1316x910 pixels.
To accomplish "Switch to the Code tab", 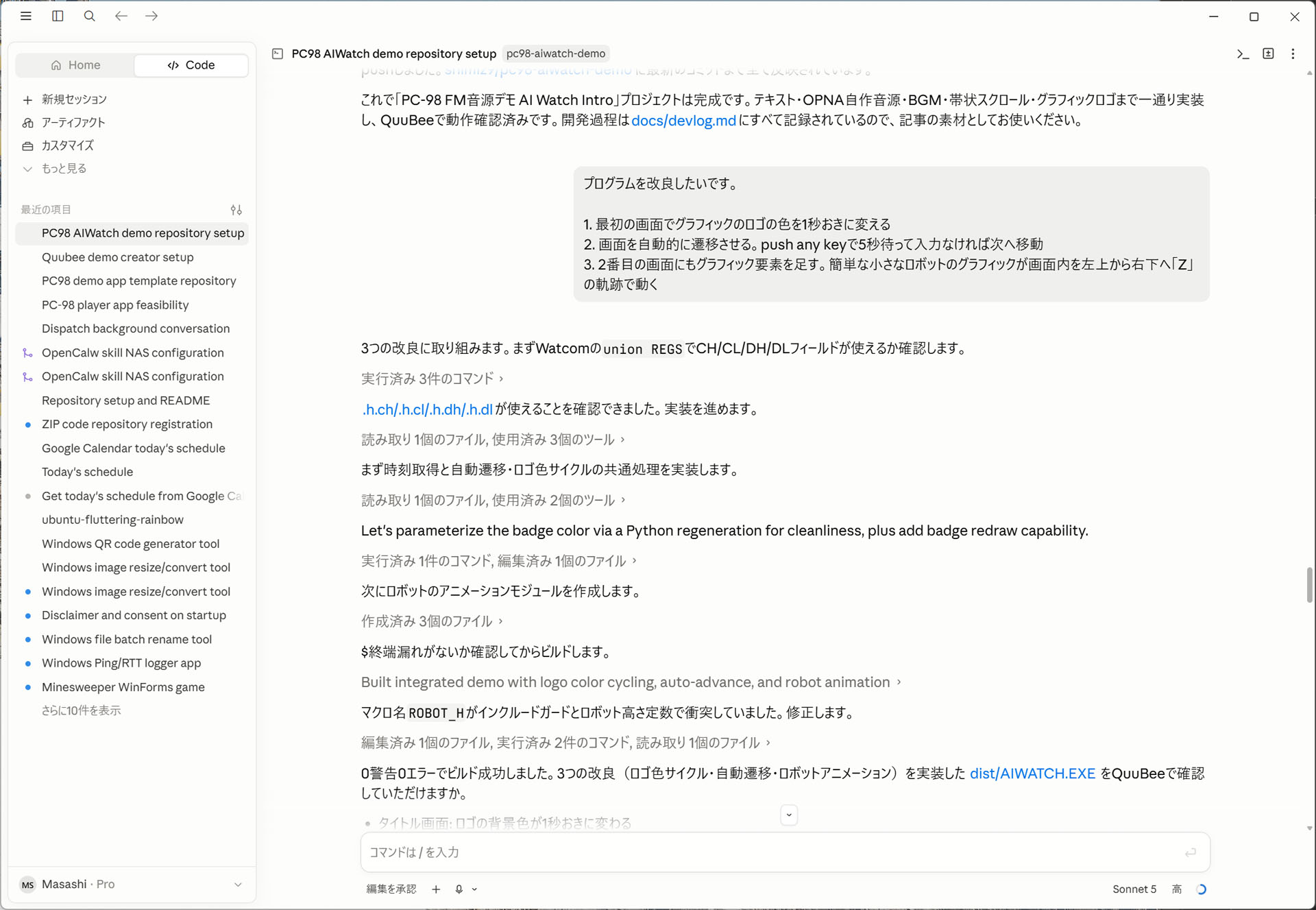I will (191, 65).
